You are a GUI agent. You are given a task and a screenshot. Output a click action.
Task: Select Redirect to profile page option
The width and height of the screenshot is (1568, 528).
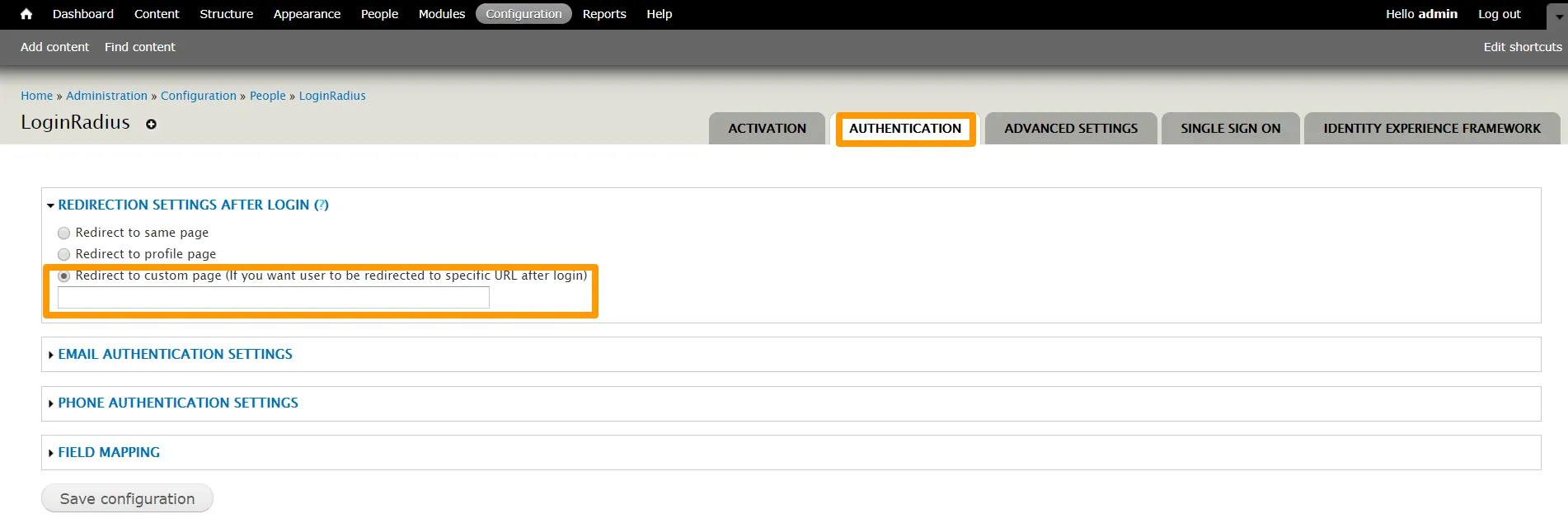pos(64,255)
